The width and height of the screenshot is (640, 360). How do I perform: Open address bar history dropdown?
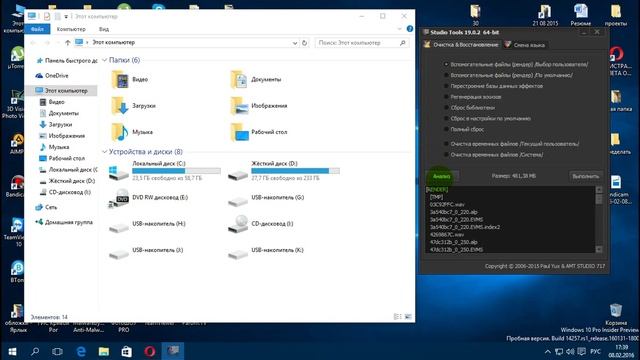[295, 43]
